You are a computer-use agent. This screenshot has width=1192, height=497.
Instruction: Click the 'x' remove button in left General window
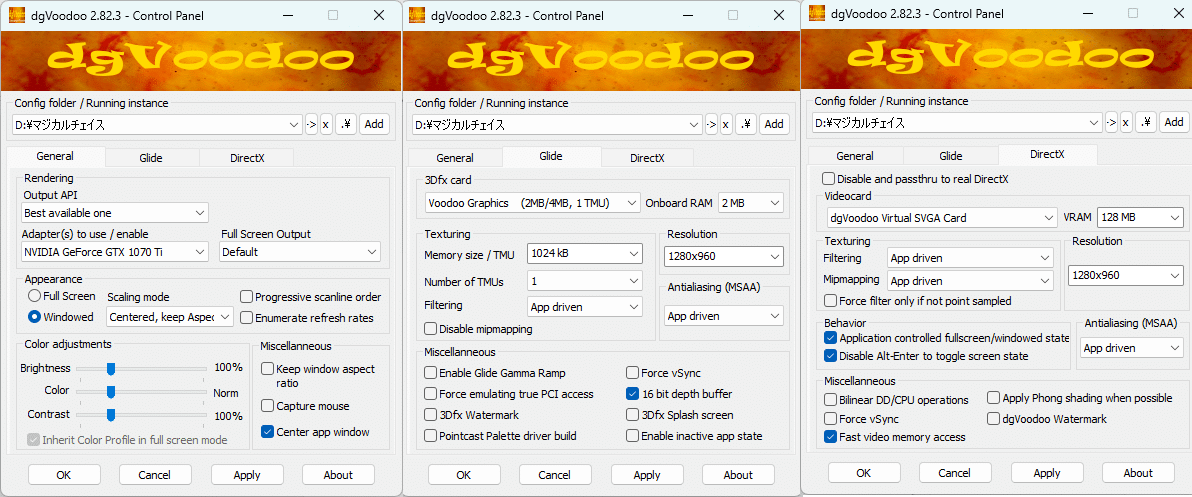point(326,125)
